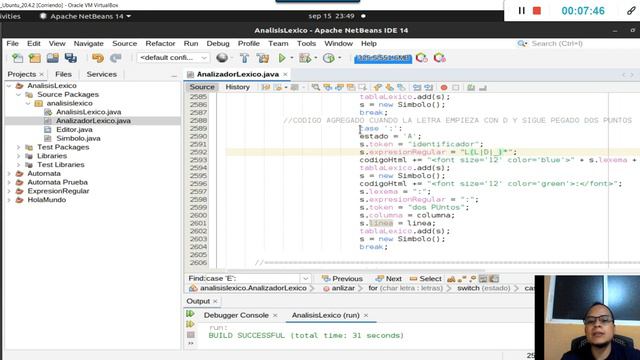Click the Debug Project toolbar icon
The height and width of the screenshot is (360, 640).
[x=305, y=58]
